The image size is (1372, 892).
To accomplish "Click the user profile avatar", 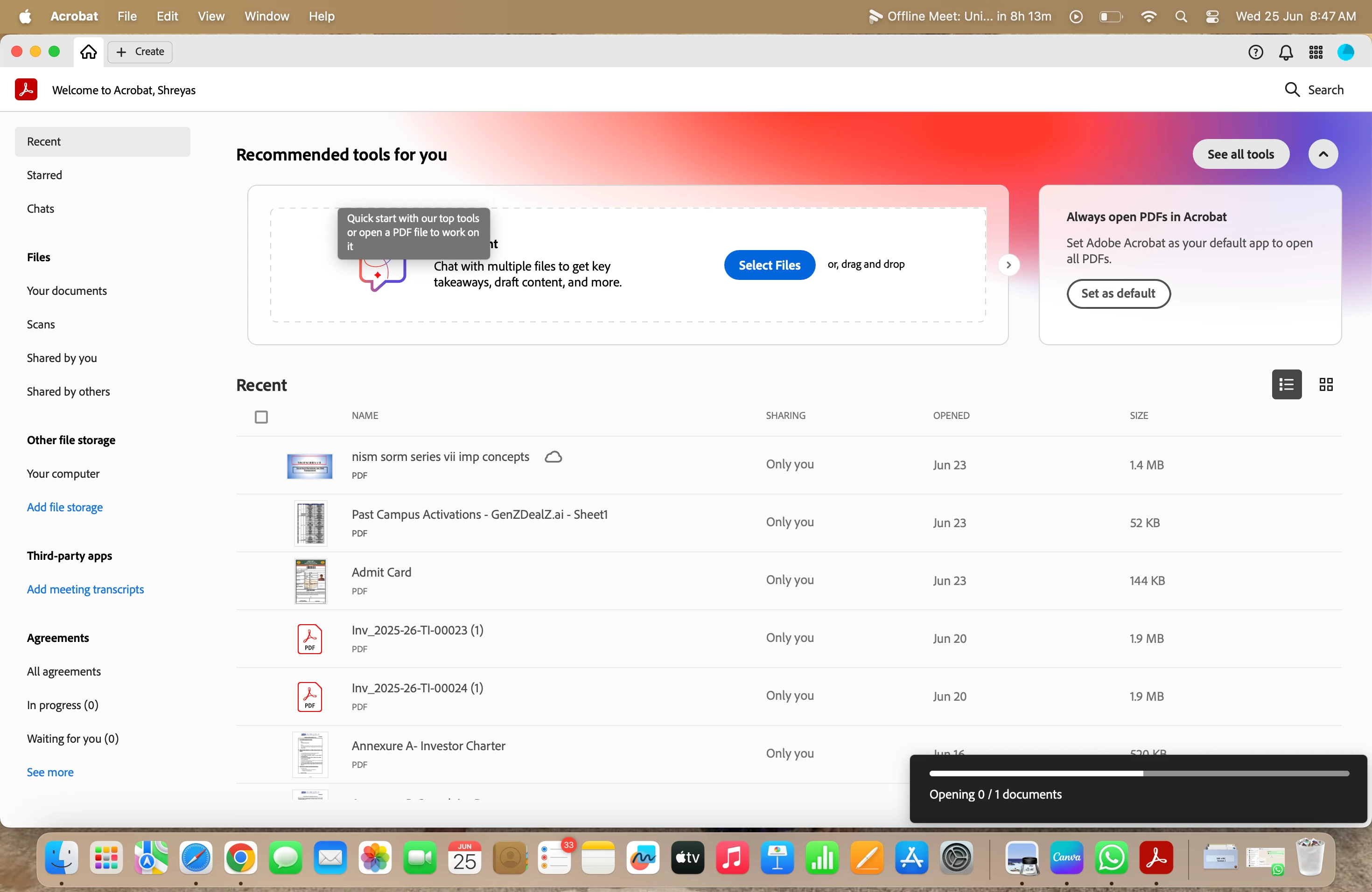I will click(1345, 52).
